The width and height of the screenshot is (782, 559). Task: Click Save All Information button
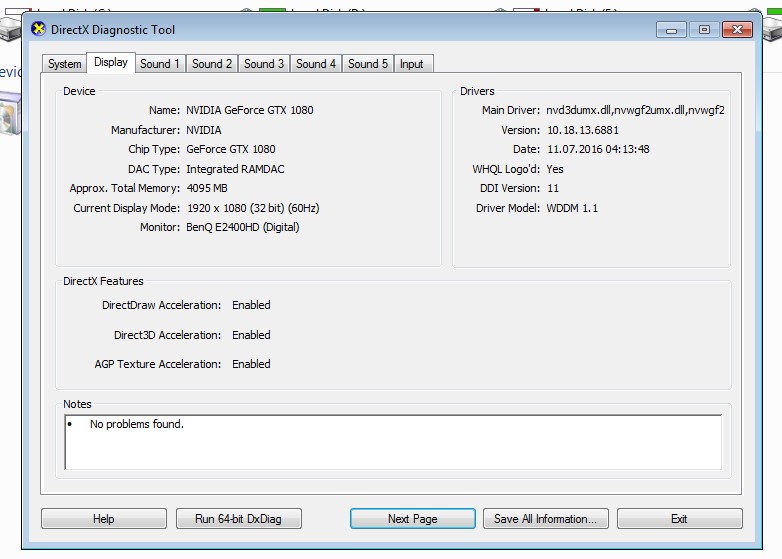546,519
